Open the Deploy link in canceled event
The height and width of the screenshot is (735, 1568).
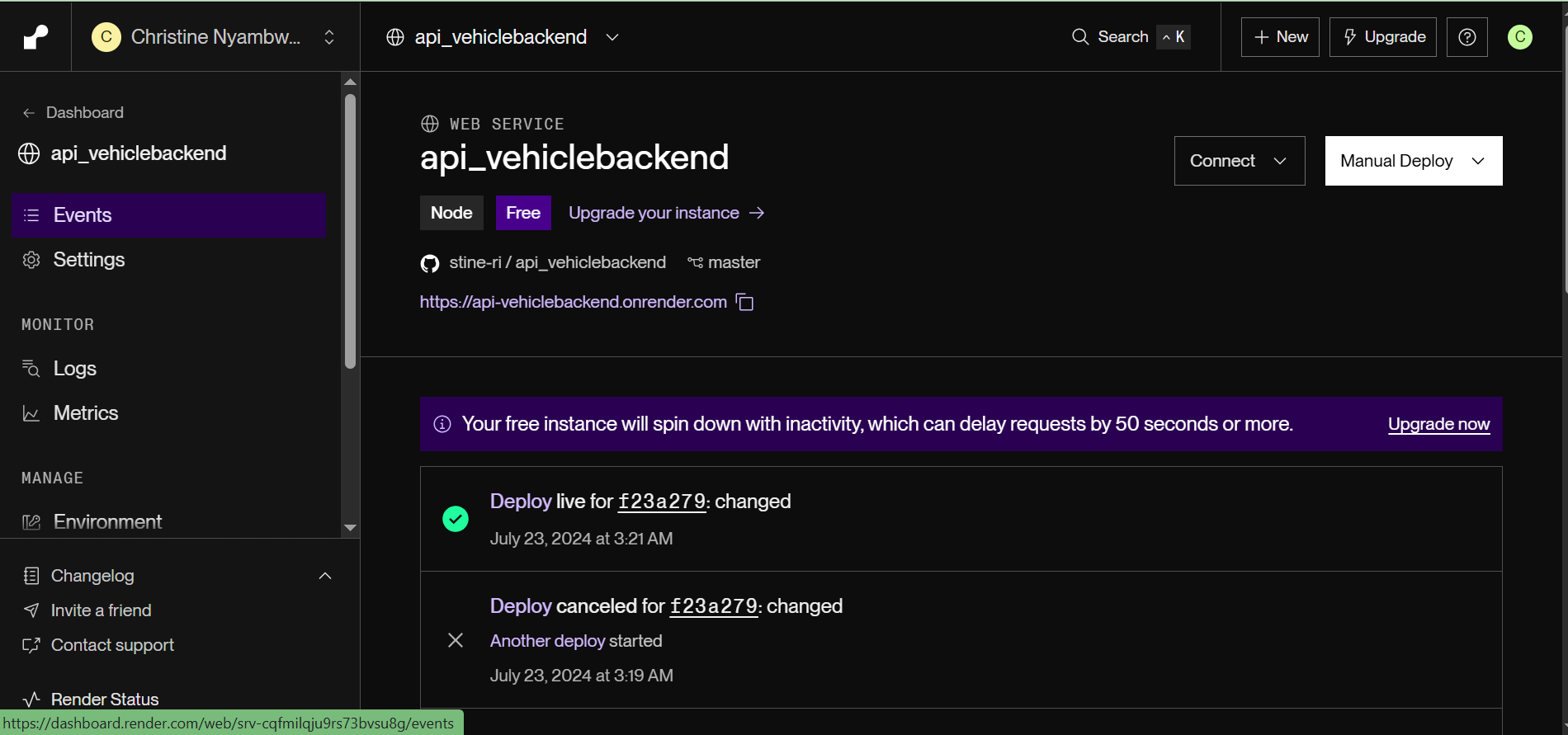click(x=521, y=606)
